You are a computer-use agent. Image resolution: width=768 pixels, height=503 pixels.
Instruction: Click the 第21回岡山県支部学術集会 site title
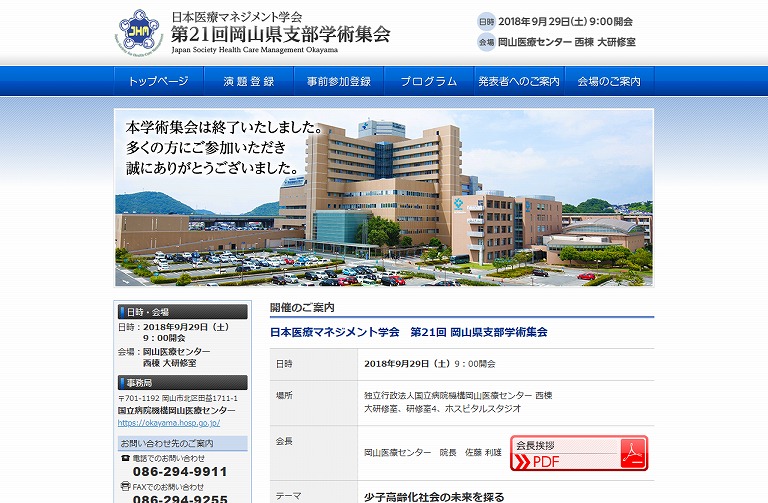click(281, 34)
